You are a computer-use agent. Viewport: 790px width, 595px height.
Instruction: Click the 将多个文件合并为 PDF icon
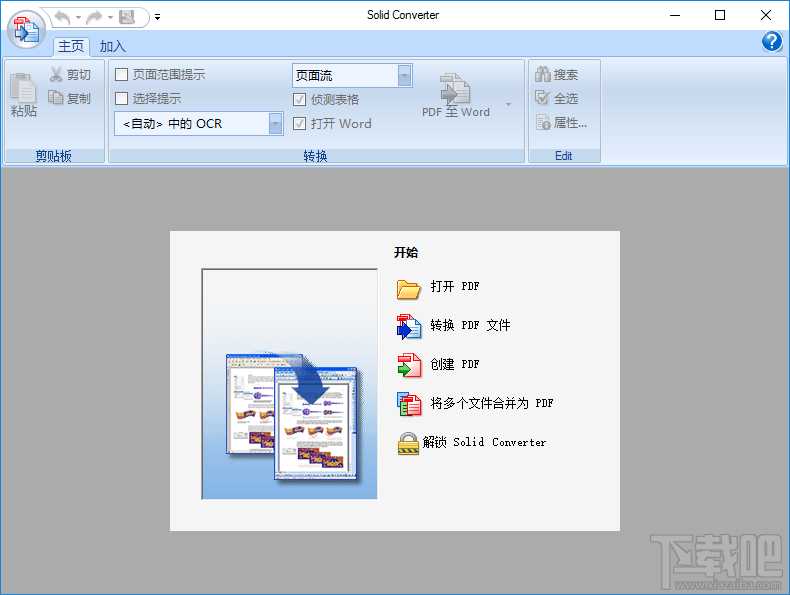pyautogui.click(x=409, y=404)
